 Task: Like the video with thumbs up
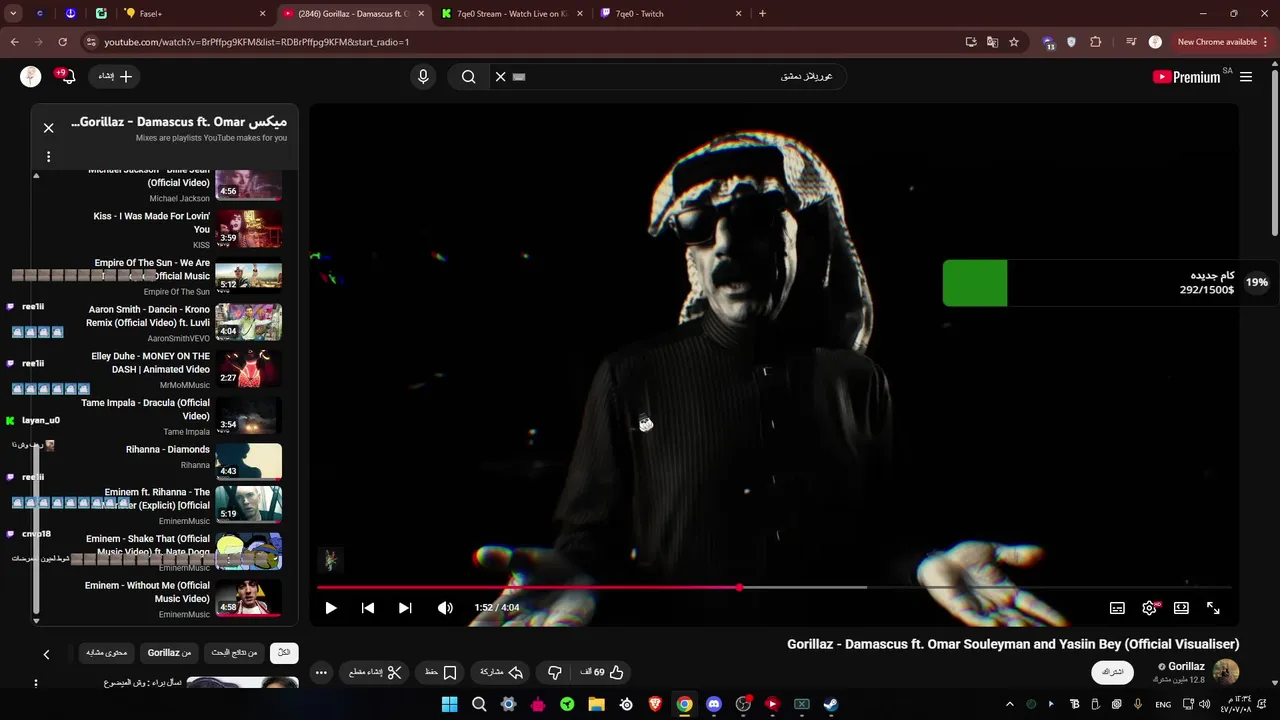click(x=602, y=673)
